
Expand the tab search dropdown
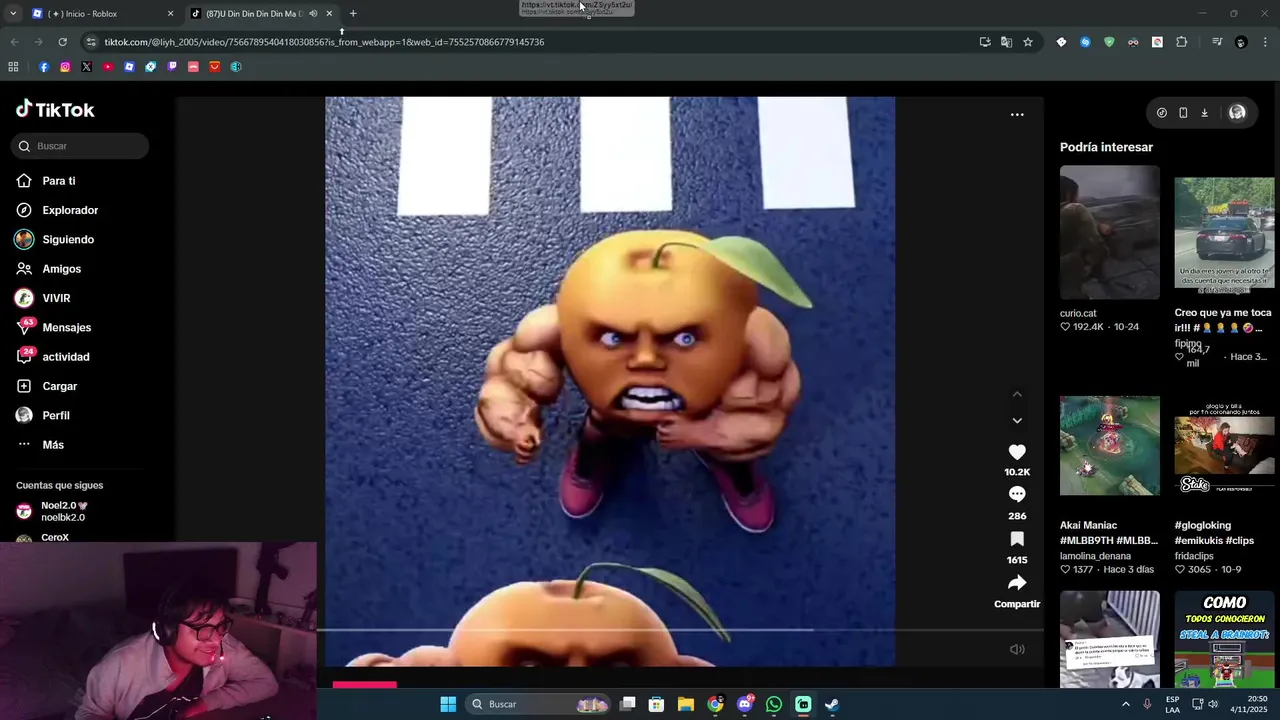point(12,14)
